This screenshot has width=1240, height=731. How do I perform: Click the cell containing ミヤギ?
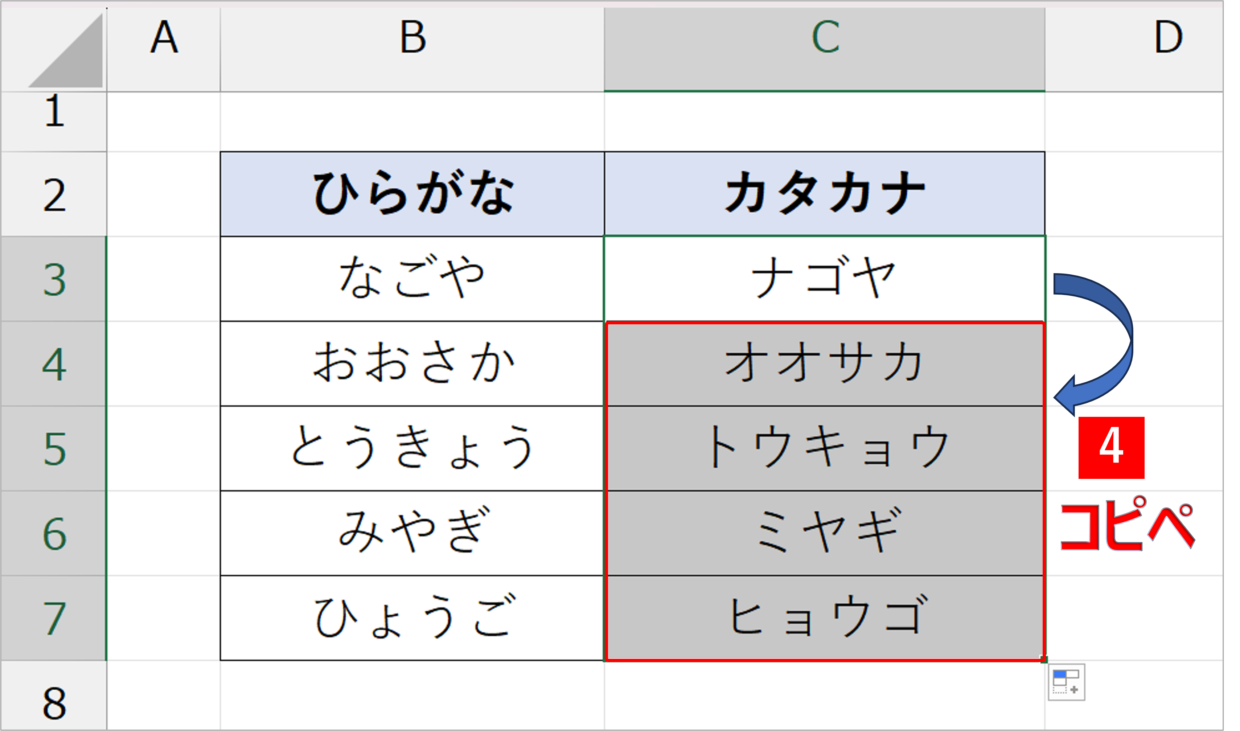click(x=825, y=533)
